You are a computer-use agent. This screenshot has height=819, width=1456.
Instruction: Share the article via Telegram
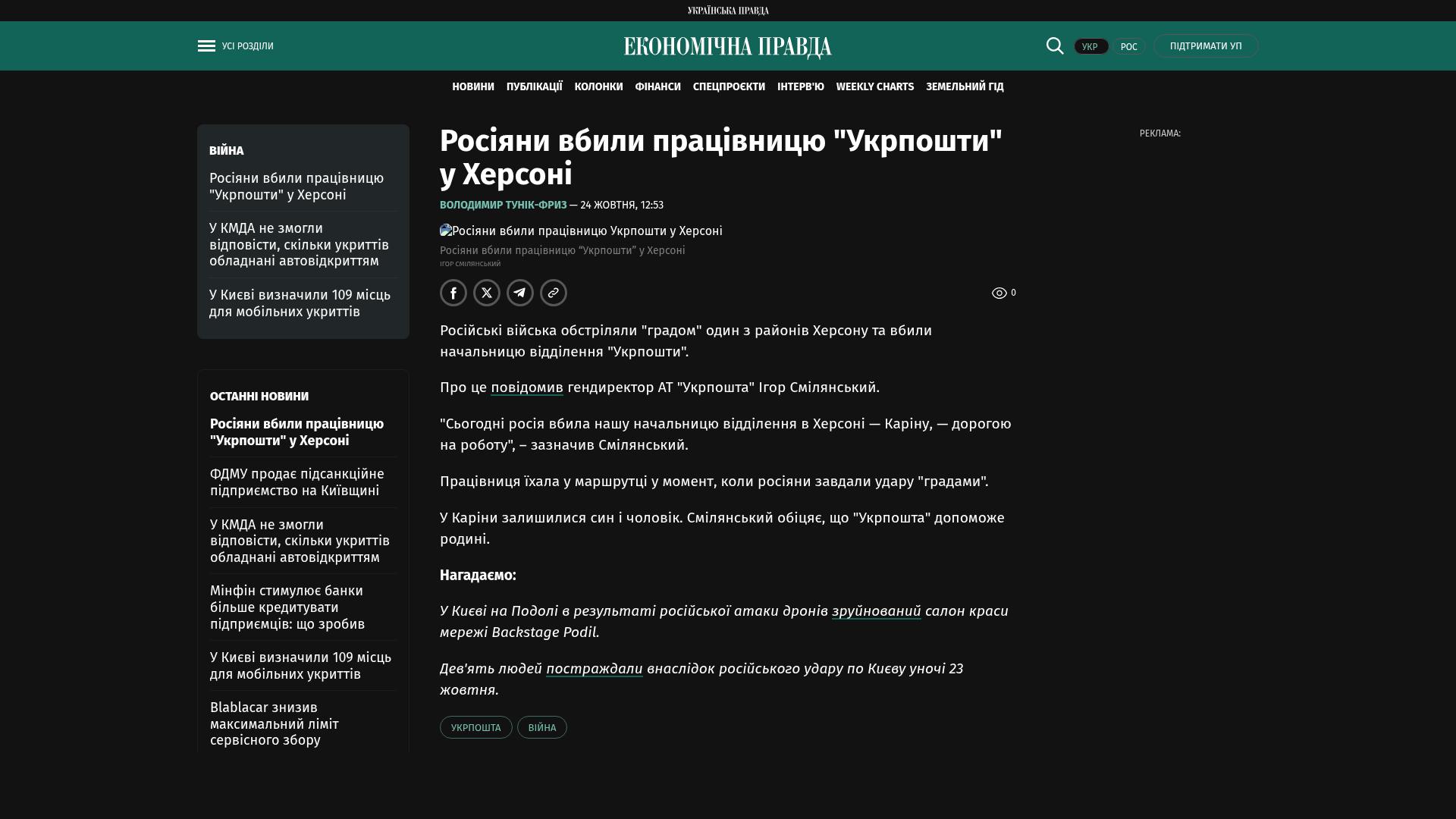(x=520, y=293)
